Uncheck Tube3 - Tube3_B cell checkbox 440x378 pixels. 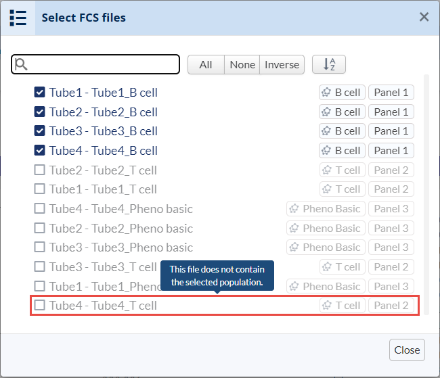tap(40, 131)
